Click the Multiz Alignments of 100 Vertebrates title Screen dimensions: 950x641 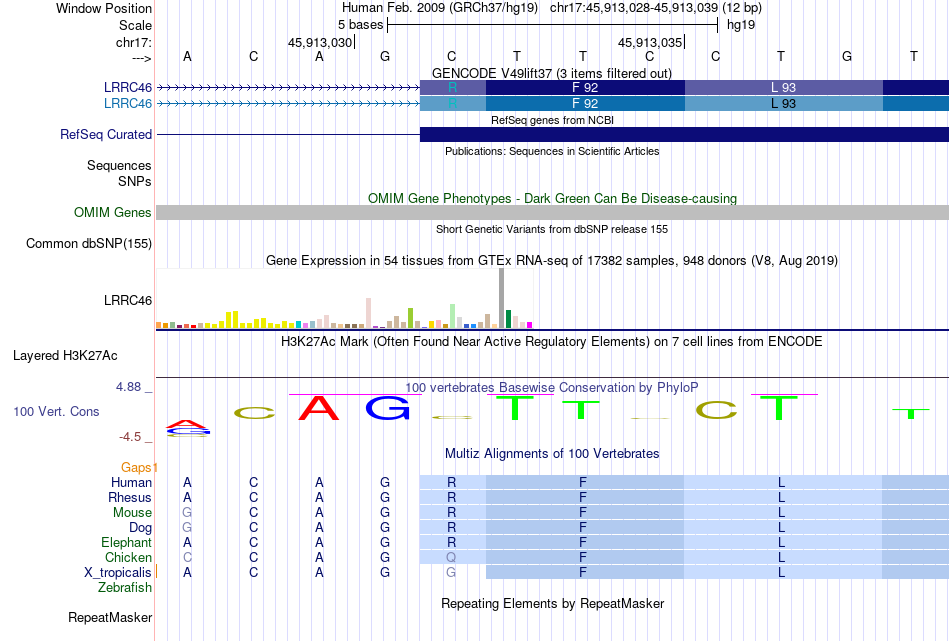point(552,454)
